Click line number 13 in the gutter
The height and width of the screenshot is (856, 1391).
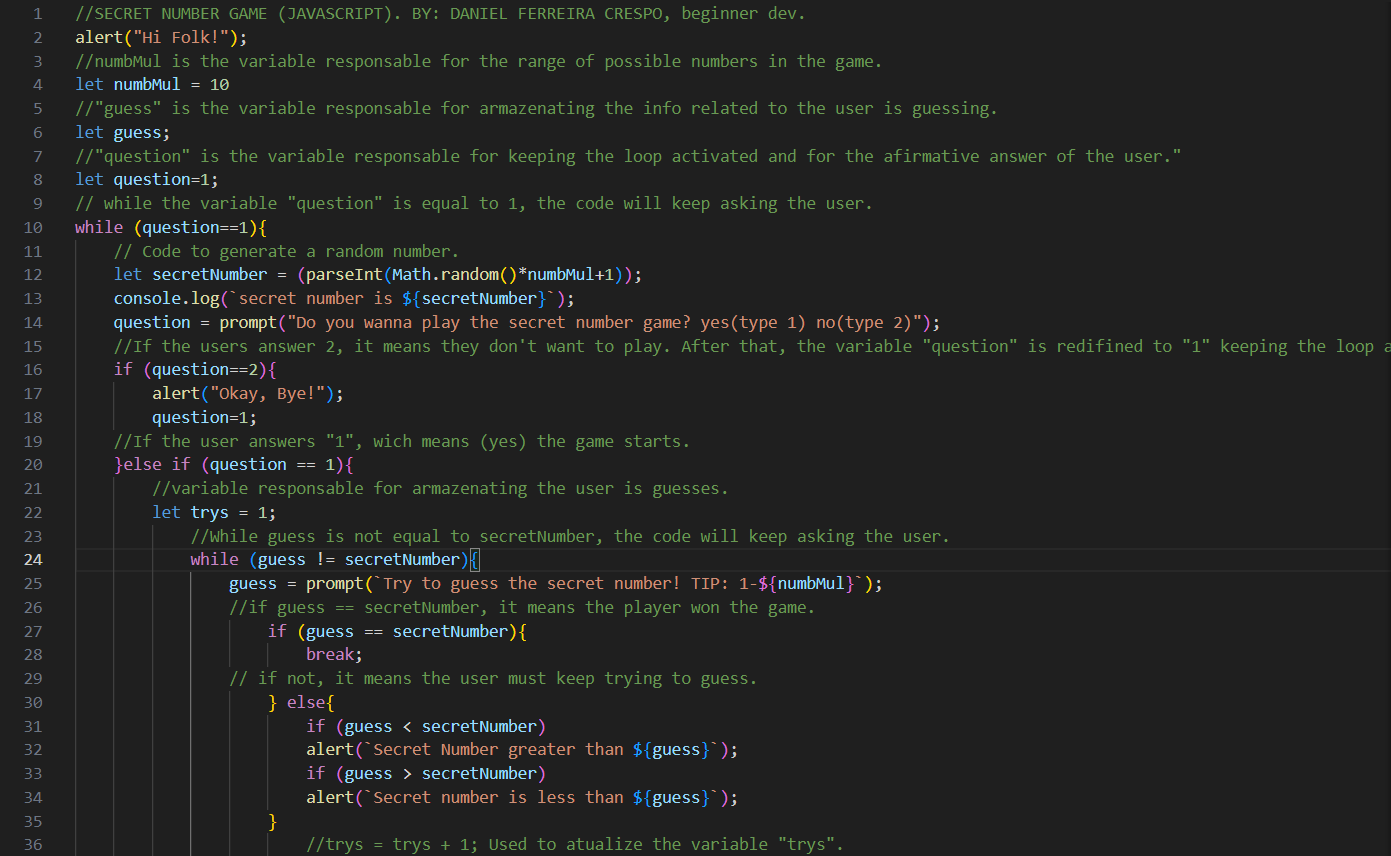[33, 299]
